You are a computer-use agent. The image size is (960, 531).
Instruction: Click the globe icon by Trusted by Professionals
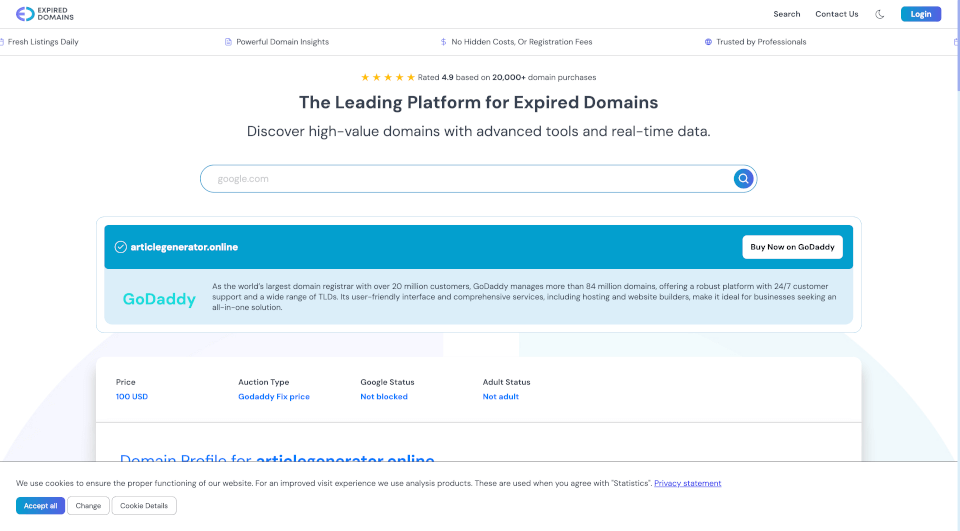pyautogui.click(x=708, y=42)
